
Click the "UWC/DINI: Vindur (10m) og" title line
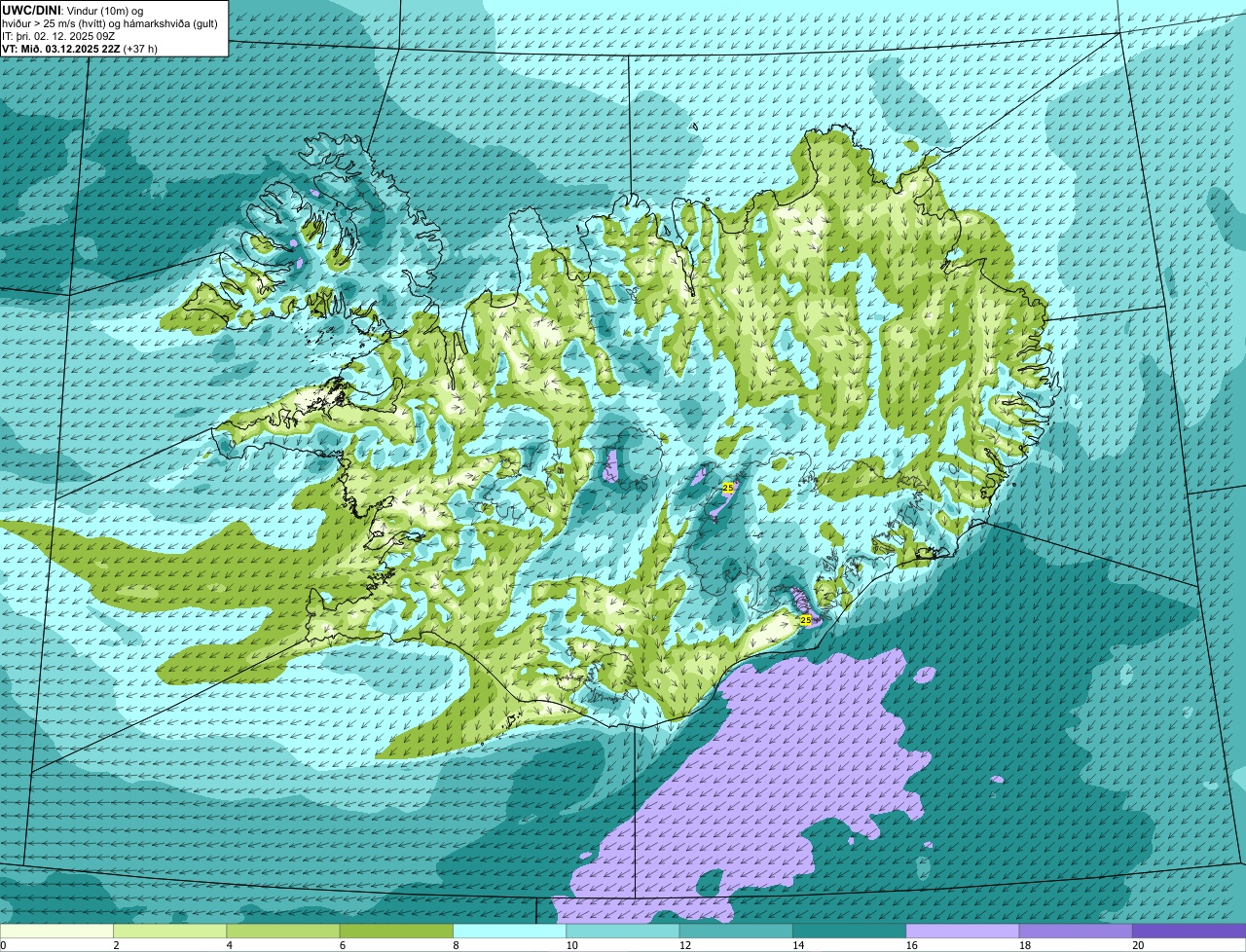click(x=73, y=10)
